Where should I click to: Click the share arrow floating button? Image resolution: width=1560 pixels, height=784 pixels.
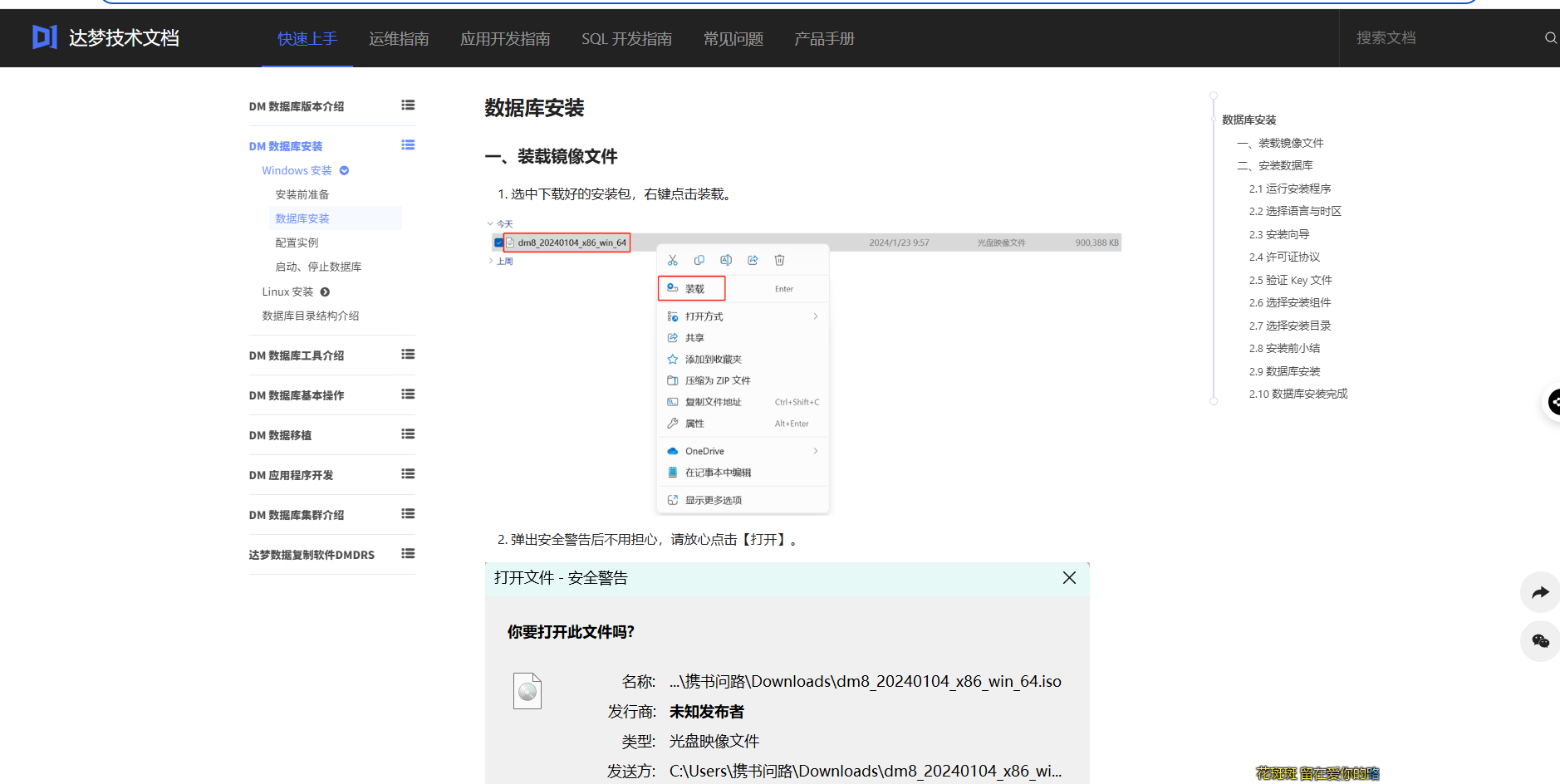coord(1540,592)
